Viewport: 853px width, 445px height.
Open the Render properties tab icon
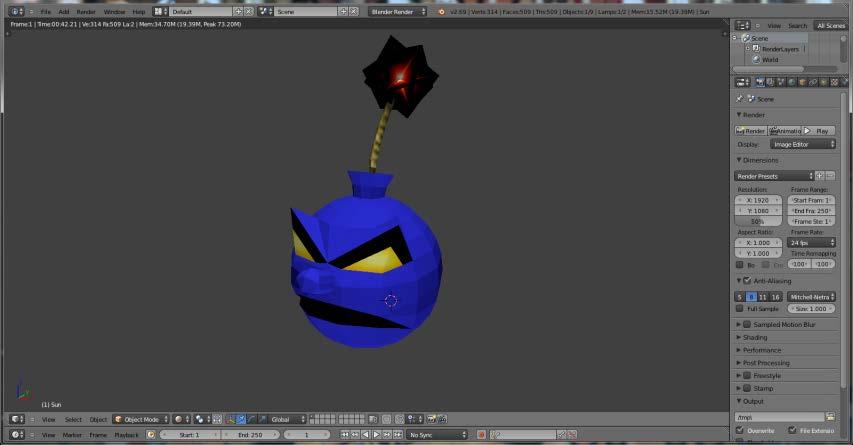[x=760, y=82]
